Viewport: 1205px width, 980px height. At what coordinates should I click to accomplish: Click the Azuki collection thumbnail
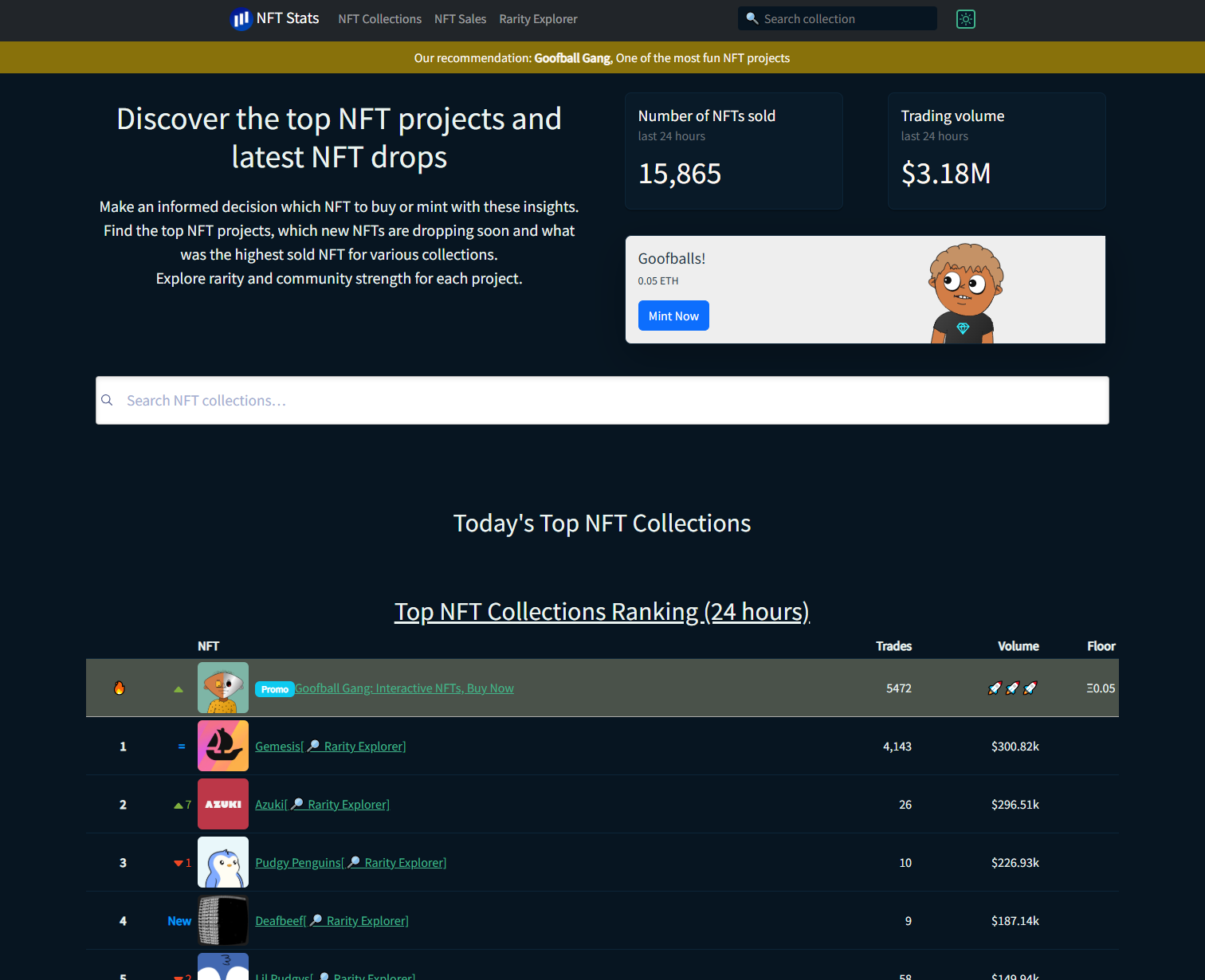tap(223, 804)
